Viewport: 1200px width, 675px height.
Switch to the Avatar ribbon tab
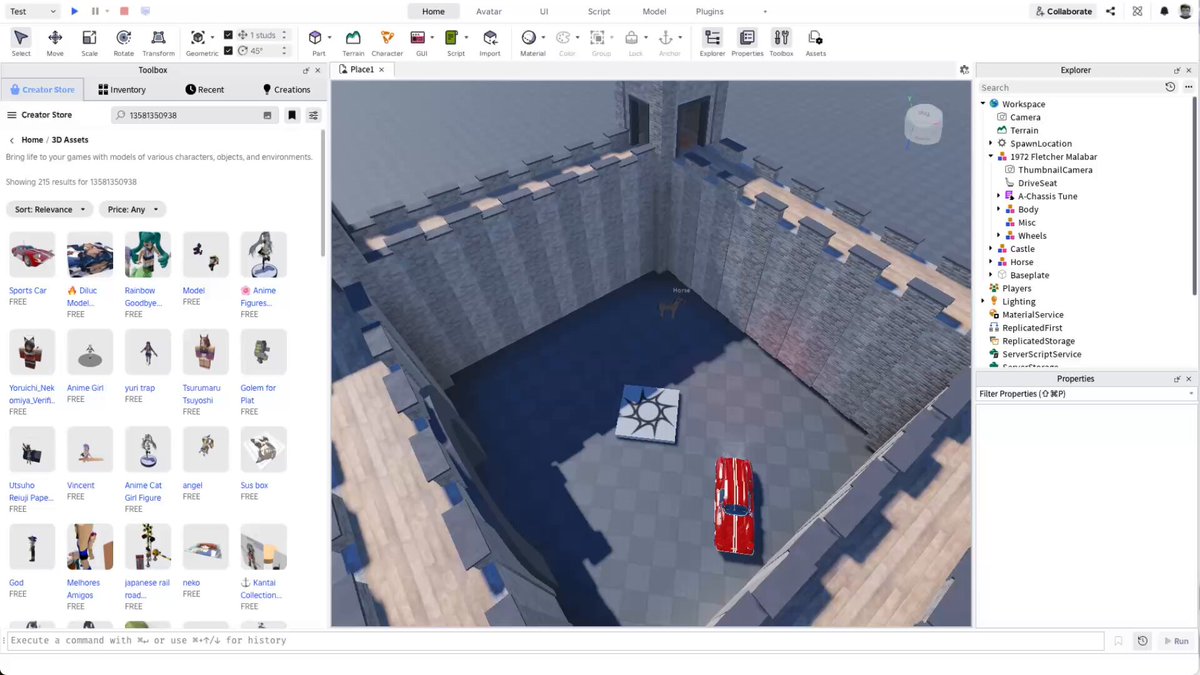tap(489, 11)
